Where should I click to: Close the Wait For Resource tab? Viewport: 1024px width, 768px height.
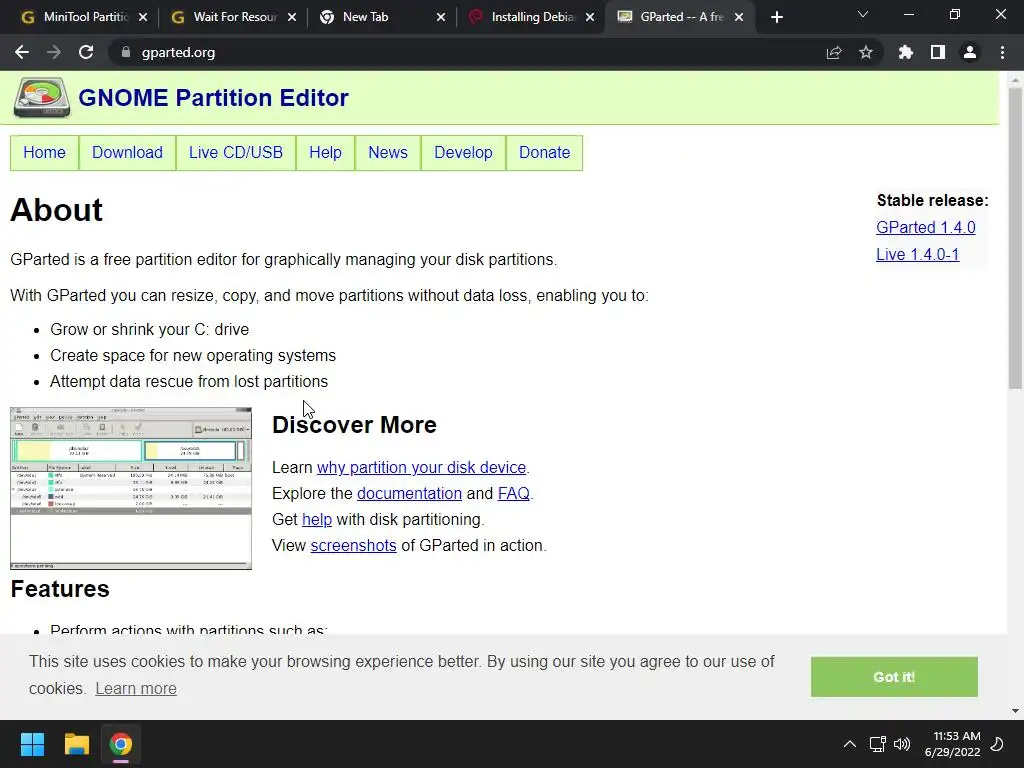[x=292, y=17]
